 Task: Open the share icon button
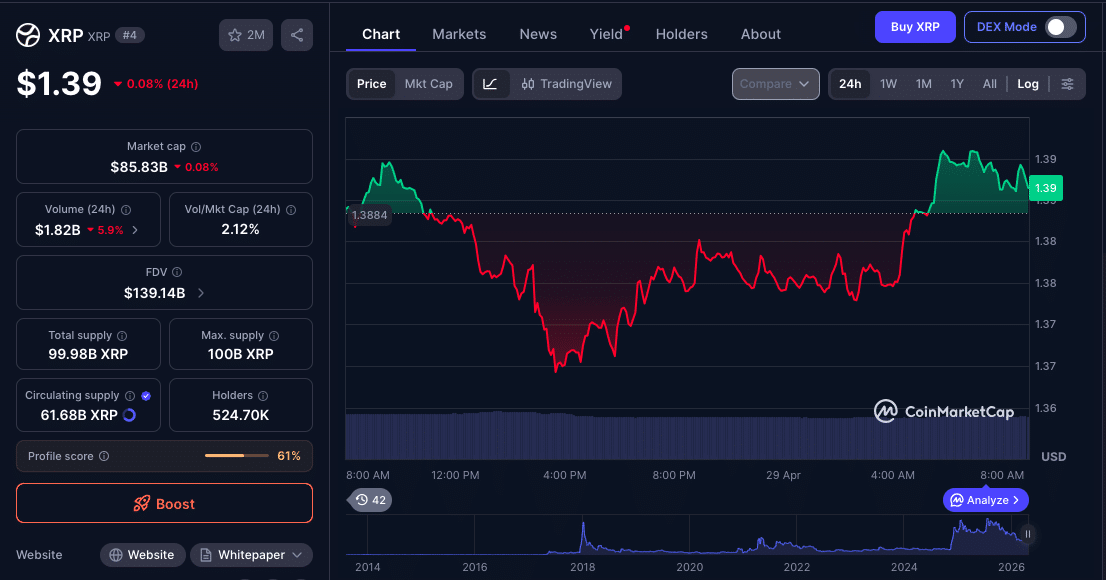click(x=297, y=35)
